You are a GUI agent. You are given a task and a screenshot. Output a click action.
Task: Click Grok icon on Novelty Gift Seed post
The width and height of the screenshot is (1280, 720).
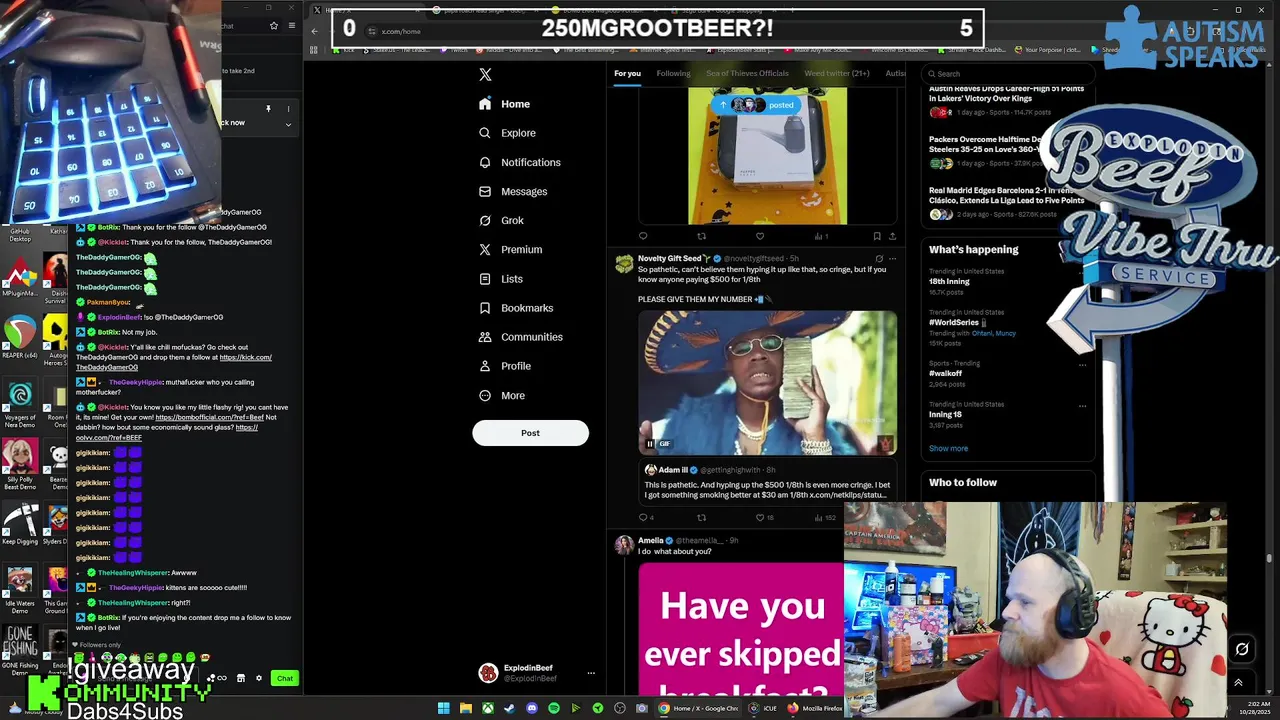pyautogui.click(x=879, y=259)
